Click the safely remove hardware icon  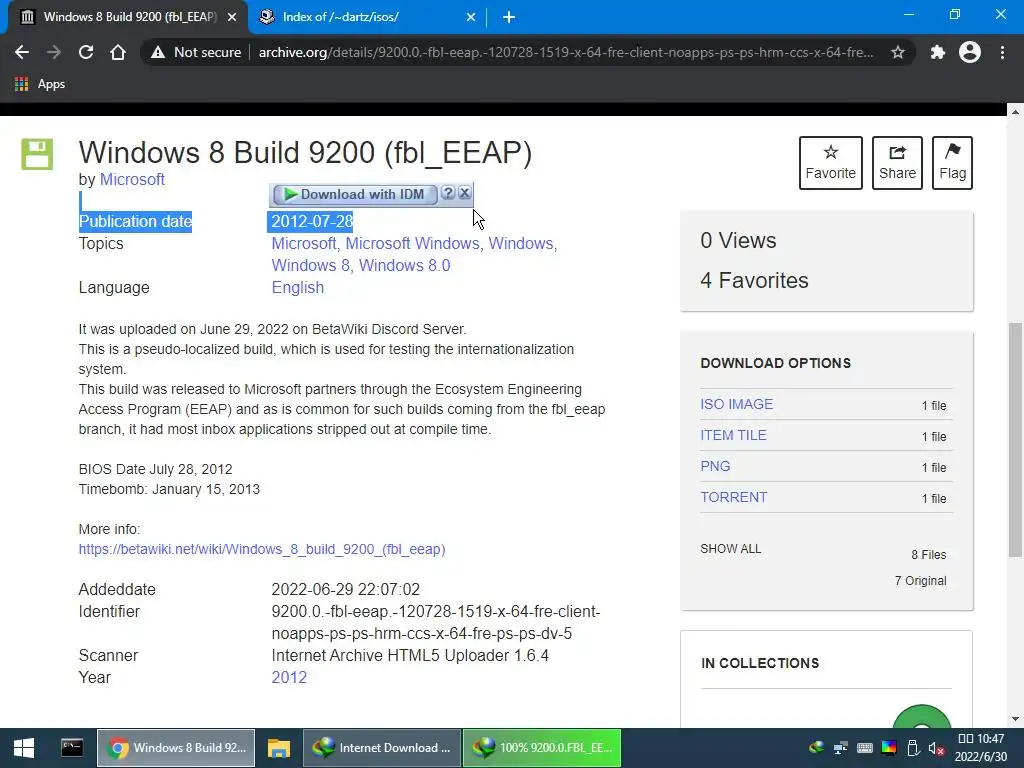click(x=913, y=748)
